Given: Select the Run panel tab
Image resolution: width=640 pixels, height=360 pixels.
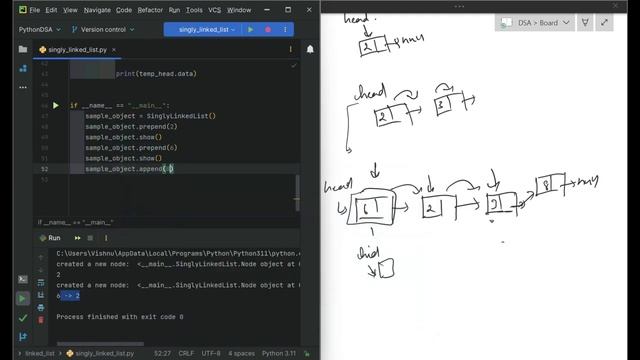Looking at the screenshot, I should coord(50,238).
